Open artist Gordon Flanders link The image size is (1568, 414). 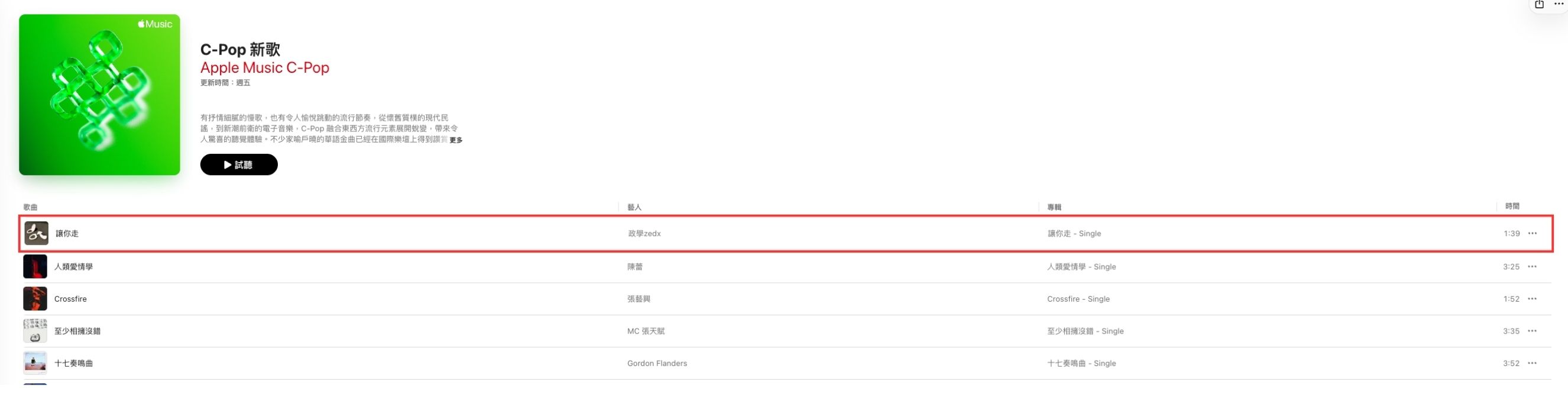click(x=657, y=364)
